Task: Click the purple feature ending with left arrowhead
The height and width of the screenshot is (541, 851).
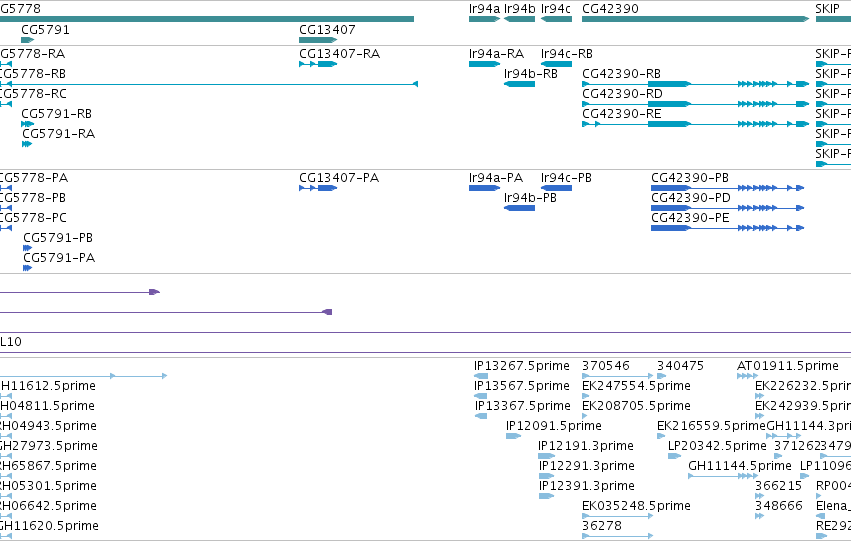Action: (x=166, y=312)
